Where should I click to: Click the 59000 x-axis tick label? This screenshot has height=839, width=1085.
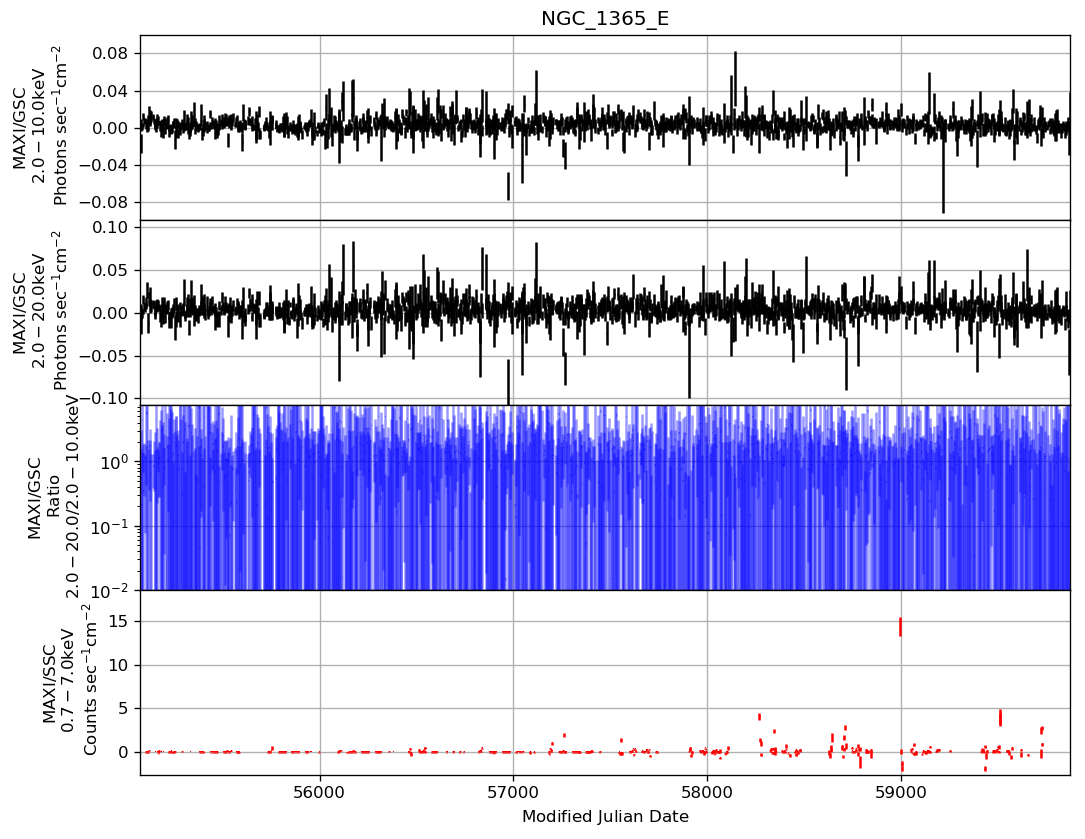click(x=901, y=793)
